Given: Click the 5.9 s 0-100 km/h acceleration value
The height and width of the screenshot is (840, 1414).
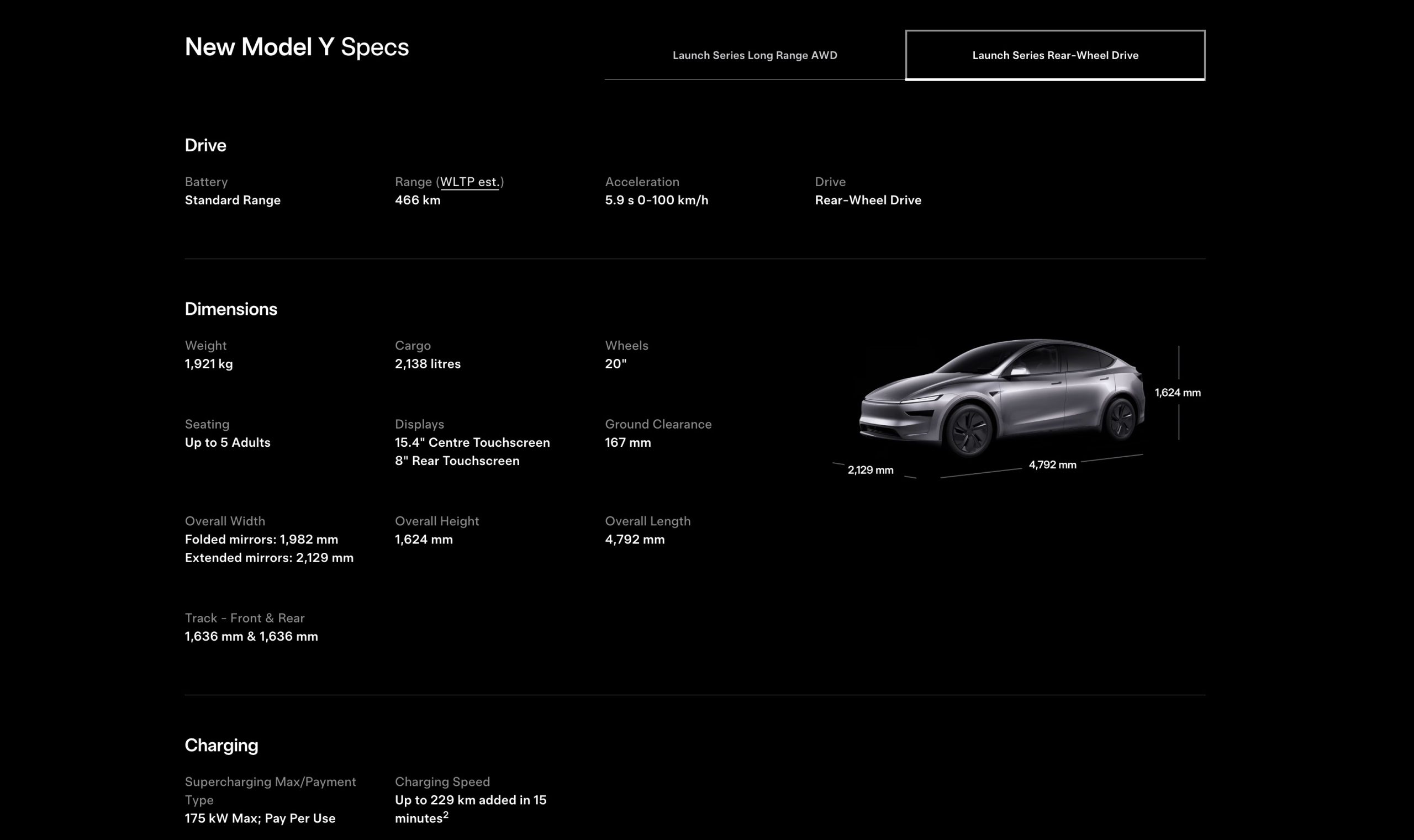Looking at the screenshot, I should 656,200.
